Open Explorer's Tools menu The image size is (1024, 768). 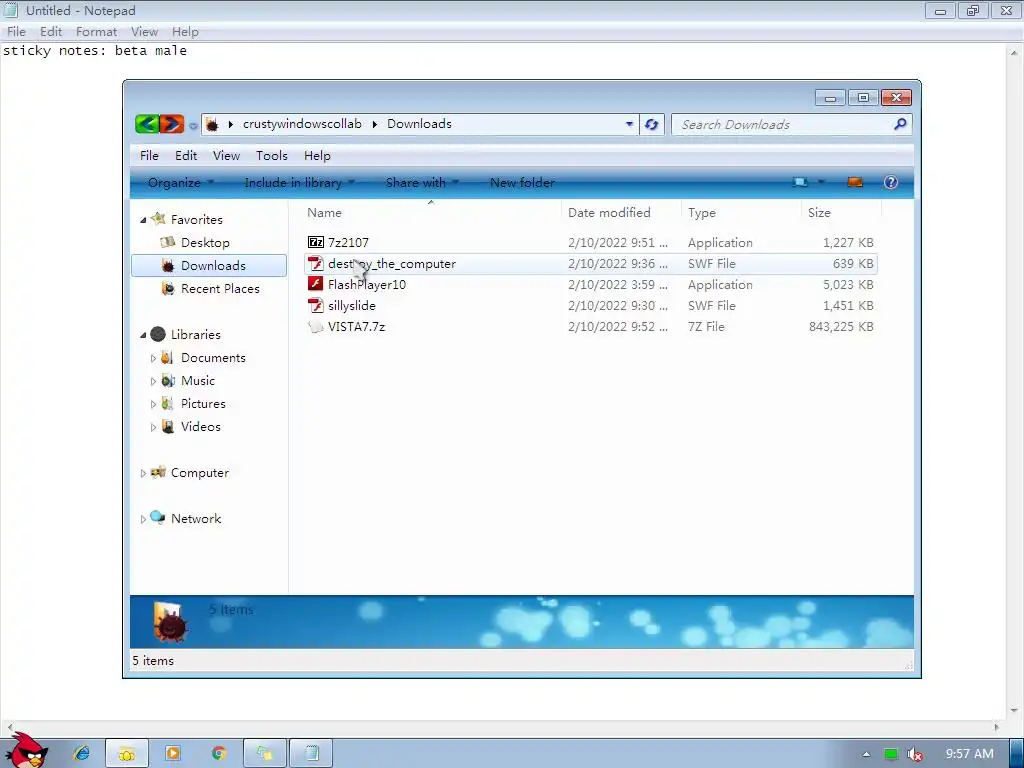click(x=272, y=155)
